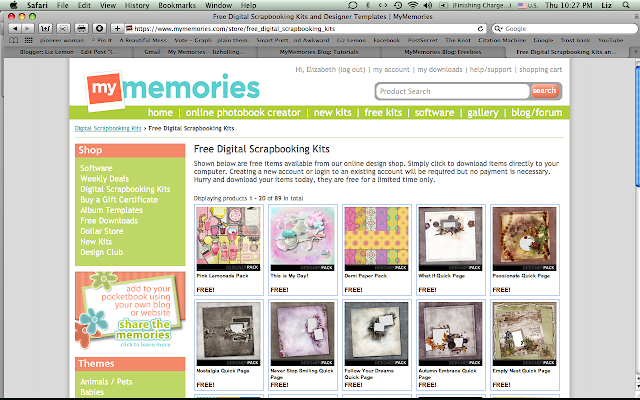Click the print icon in toolbar
The image size is (640, 400).
(x=81, y=29)
